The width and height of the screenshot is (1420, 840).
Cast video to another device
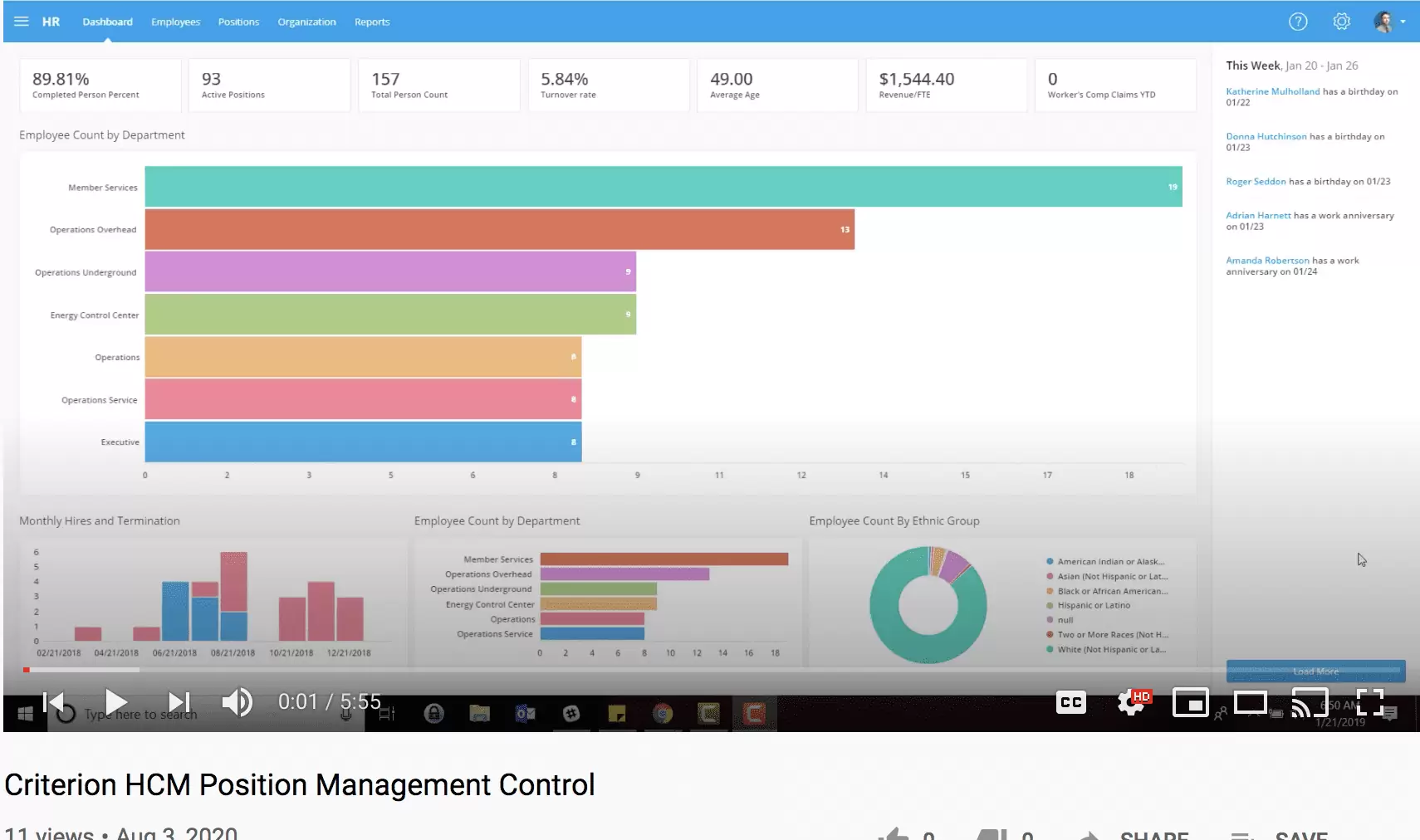[x=1310, y=703]
